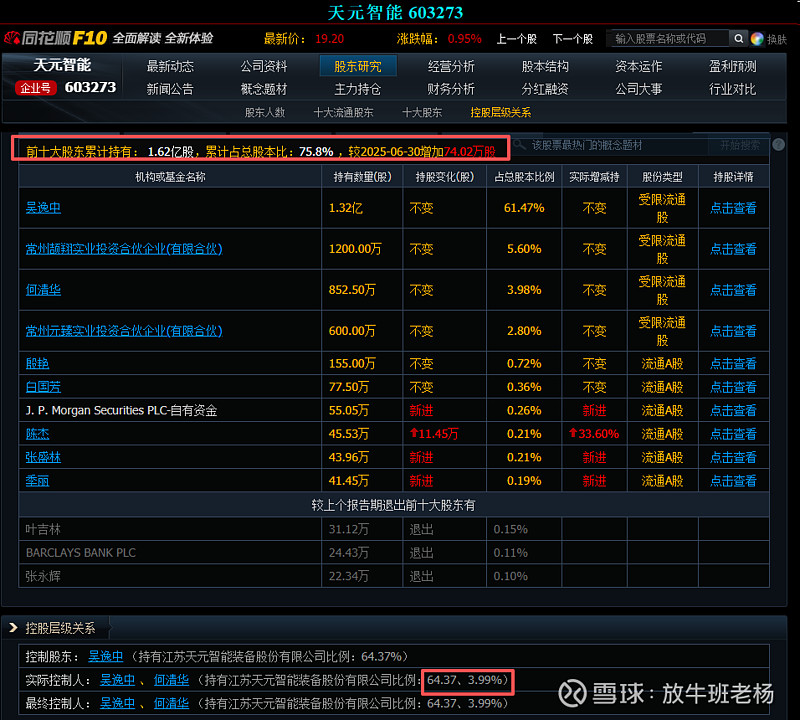Image resolution: width=800 pixels, height=720 pixels.
Task: Open the 盈利预测 tab
Action: [733, 66]
